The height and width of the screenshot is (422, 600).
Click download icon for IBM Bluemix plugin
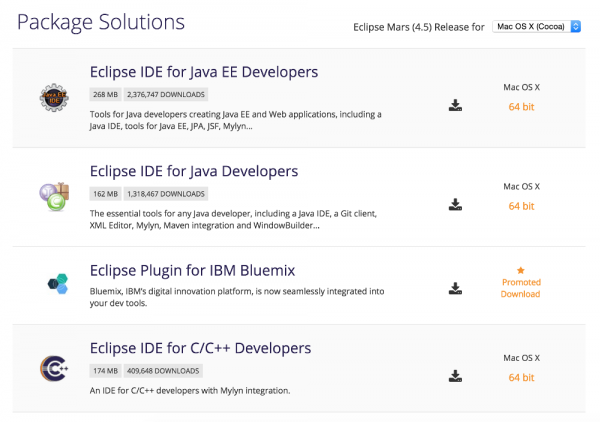(455, 288)
